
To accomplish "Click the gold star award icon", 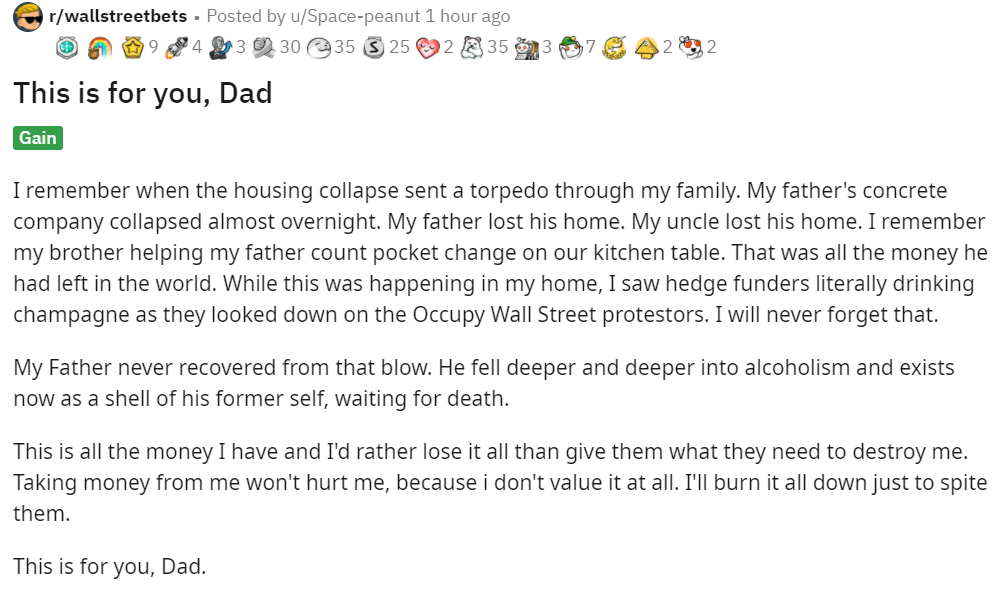I will coord(133,46).
